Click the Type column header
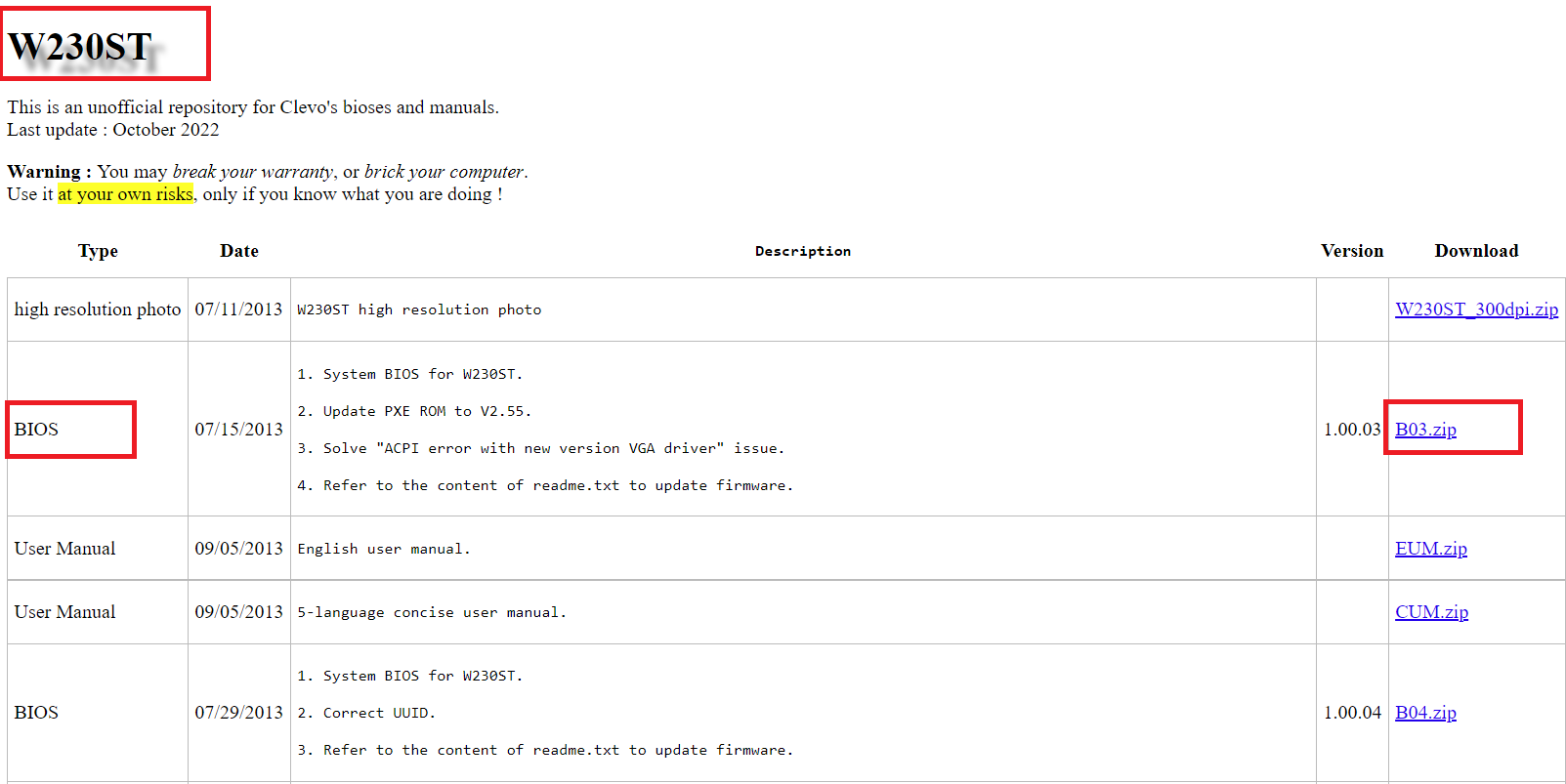The height and width of the screenshot is (784, 1566). click(98, 251)
